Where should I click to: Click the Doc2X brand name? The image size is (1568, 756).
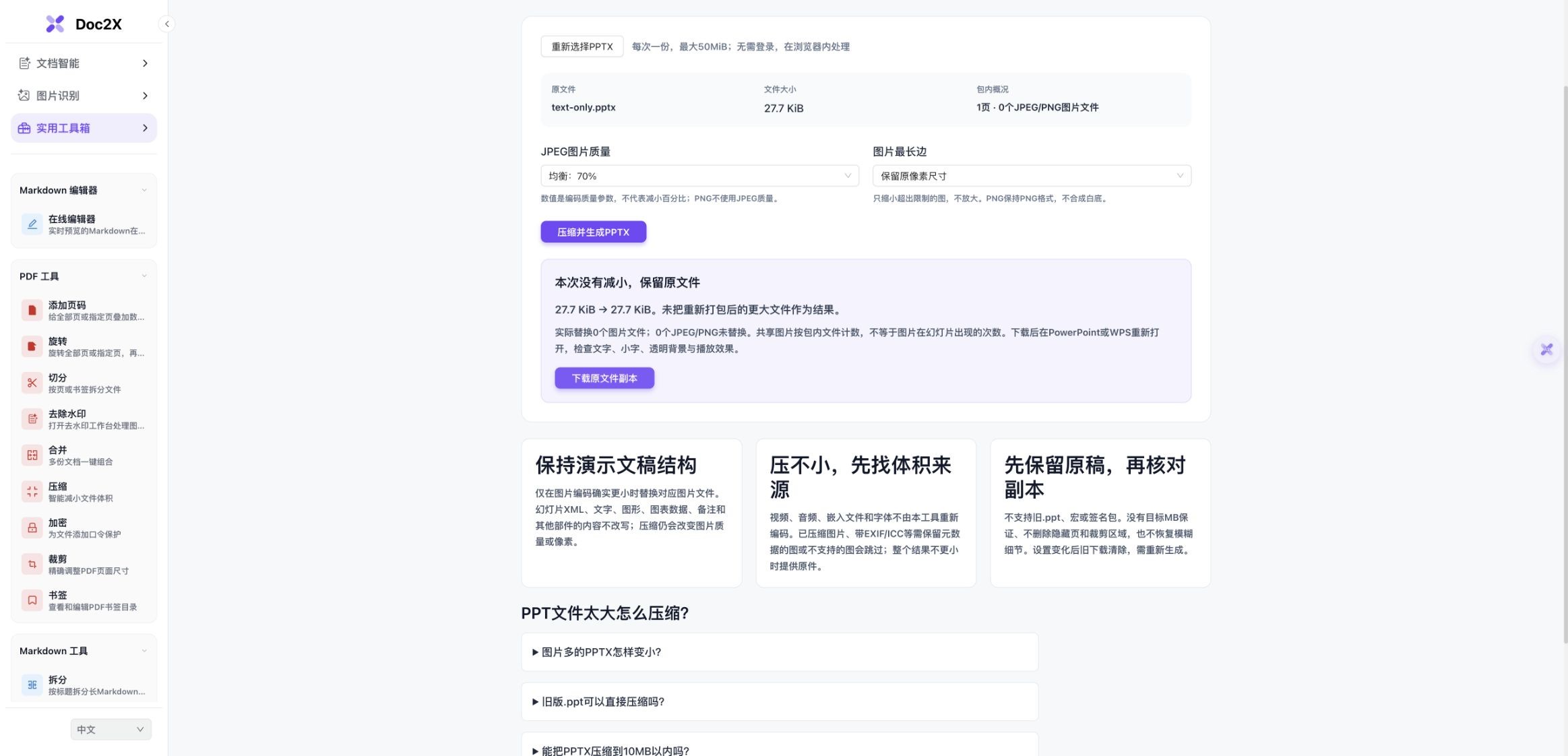[x=98, y=24]
